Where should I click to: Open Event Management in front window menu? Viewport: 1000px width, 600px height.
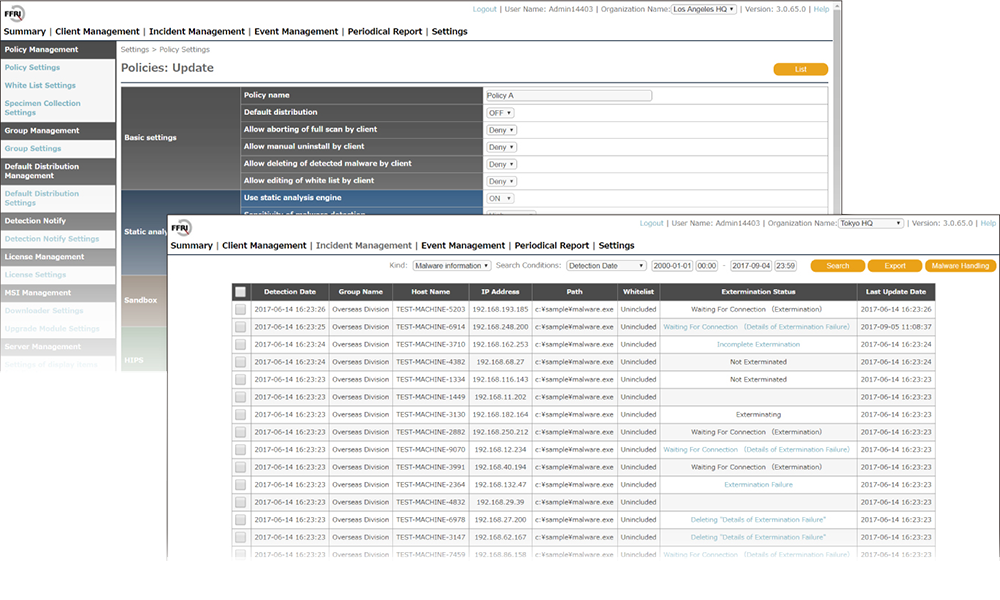point(463,245)
